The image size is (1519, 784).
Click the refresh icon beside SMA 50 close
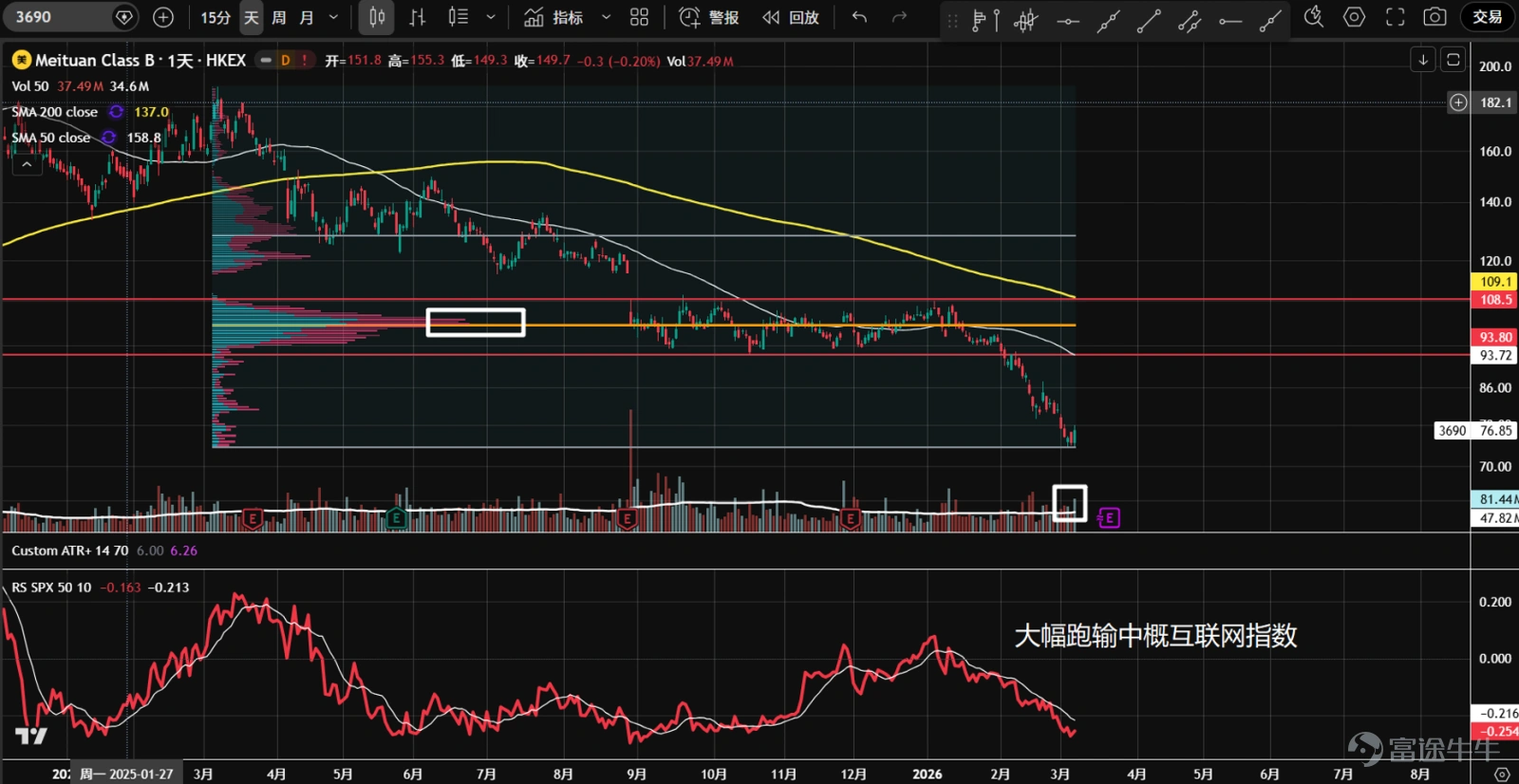(109, 138)
